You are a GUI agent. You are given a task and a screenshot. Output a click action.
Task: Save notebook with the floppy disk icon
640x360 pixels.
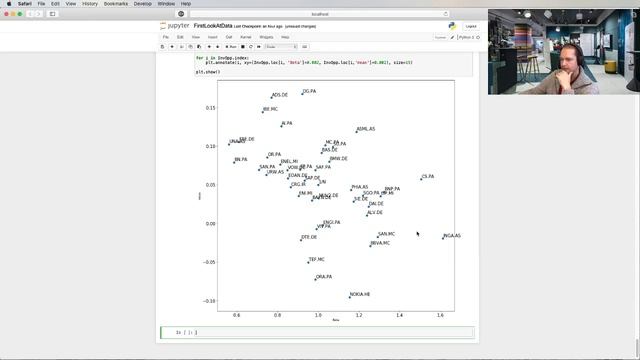(162, 47)
